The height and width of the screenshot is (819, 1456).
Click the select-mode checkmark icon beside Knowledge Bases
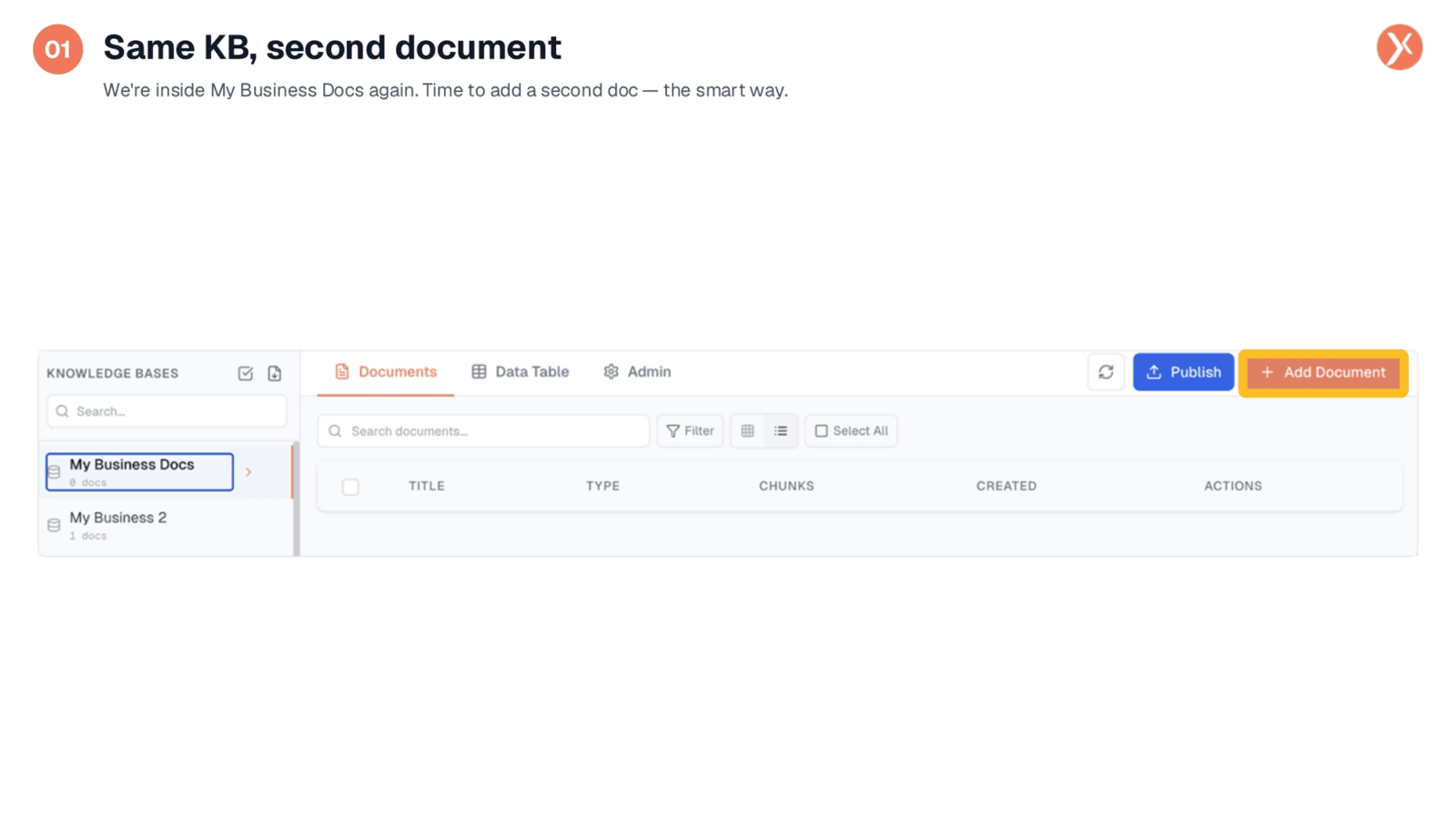pyautogui.click(x=245, y=373)
